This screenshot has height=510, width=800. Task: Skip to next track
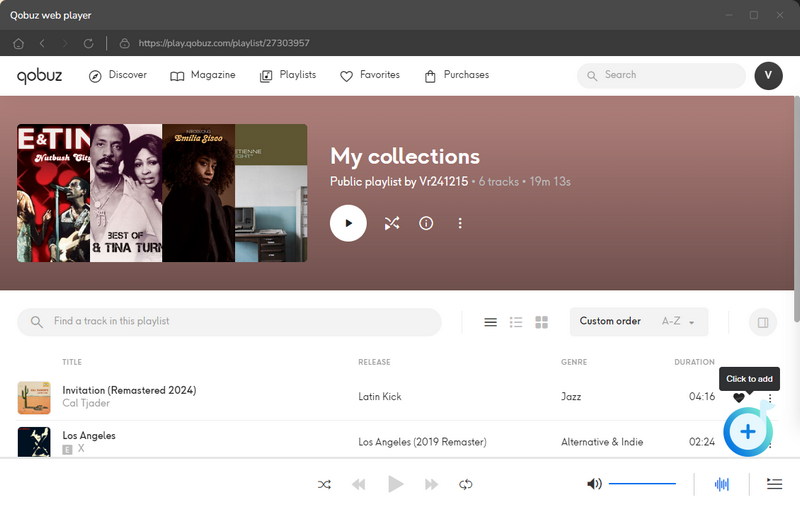click(x=431, y=484)
